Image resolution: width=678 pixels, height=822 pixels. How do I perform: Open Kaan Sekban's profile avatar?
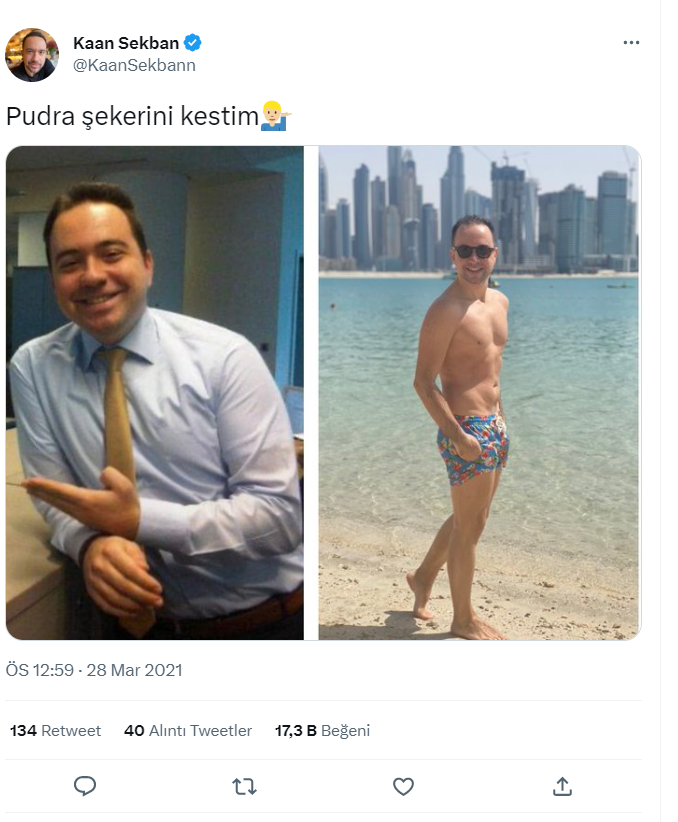(32, 55)
